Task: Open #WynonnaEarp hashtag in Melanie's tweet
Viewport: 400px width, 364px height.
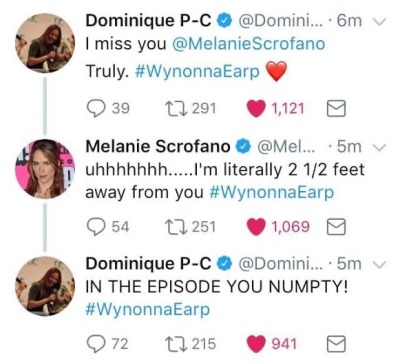Action: click(272, 192)
